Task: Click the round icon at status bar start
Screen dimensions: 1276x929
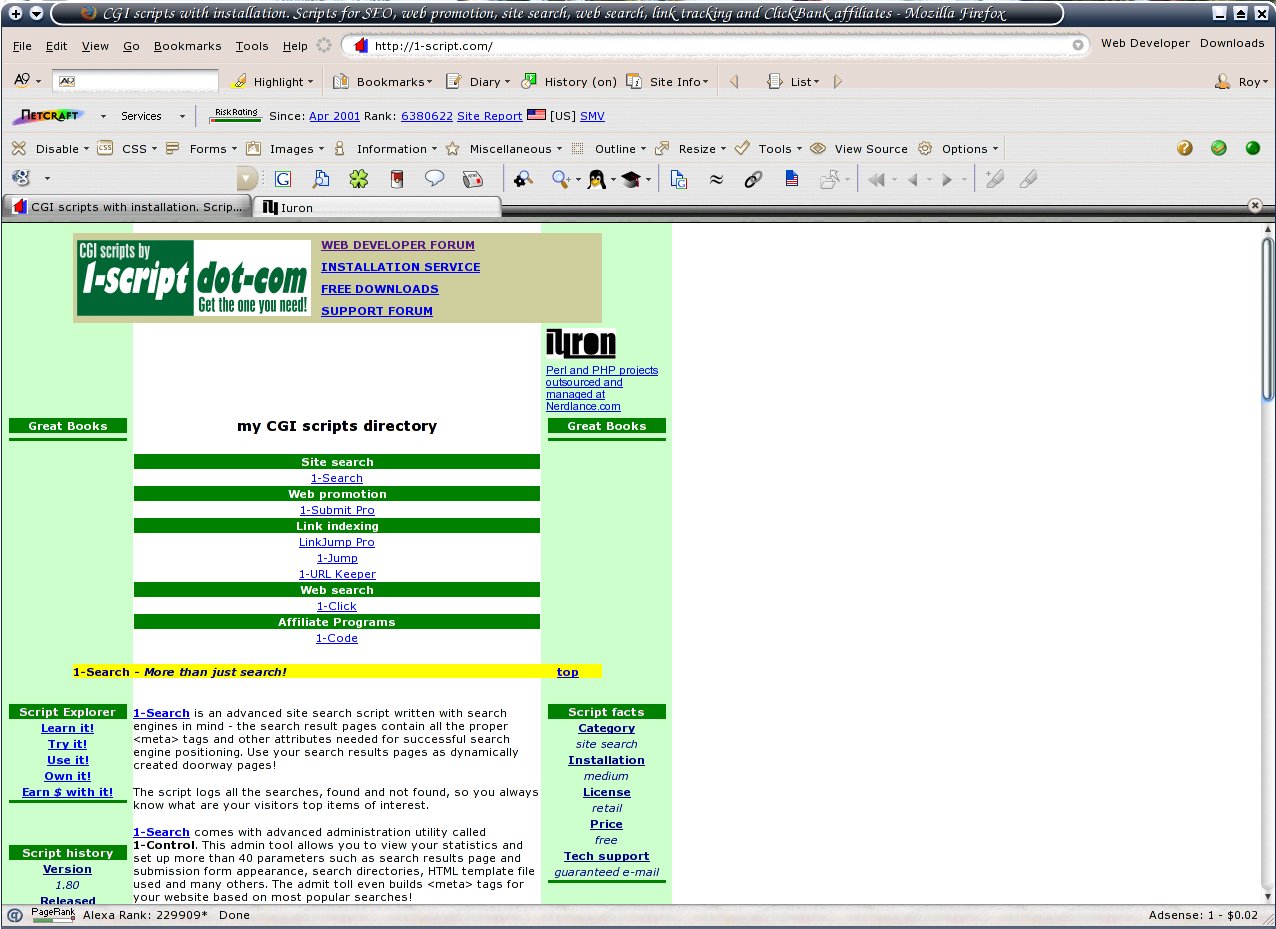Action: (15, 914)
